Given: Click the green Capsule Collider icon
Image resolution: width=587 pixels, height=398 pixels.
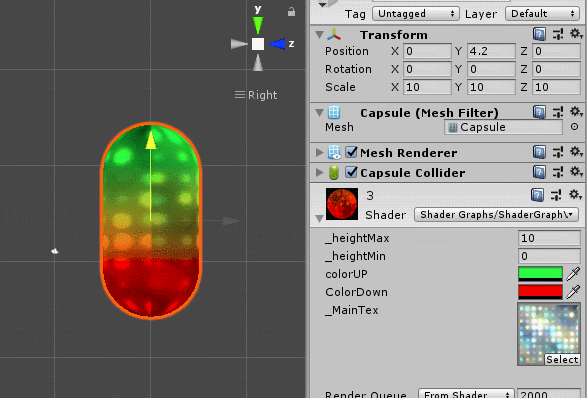Looking at the screenshot, I should (x=334, y=172).
